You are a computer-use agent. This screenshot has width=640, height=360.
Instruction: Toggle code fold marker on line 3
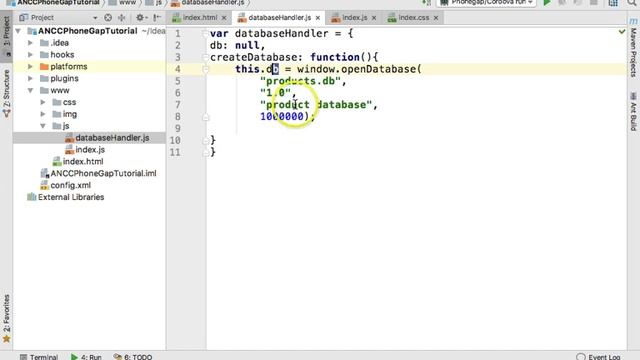(x=206, y=57)
